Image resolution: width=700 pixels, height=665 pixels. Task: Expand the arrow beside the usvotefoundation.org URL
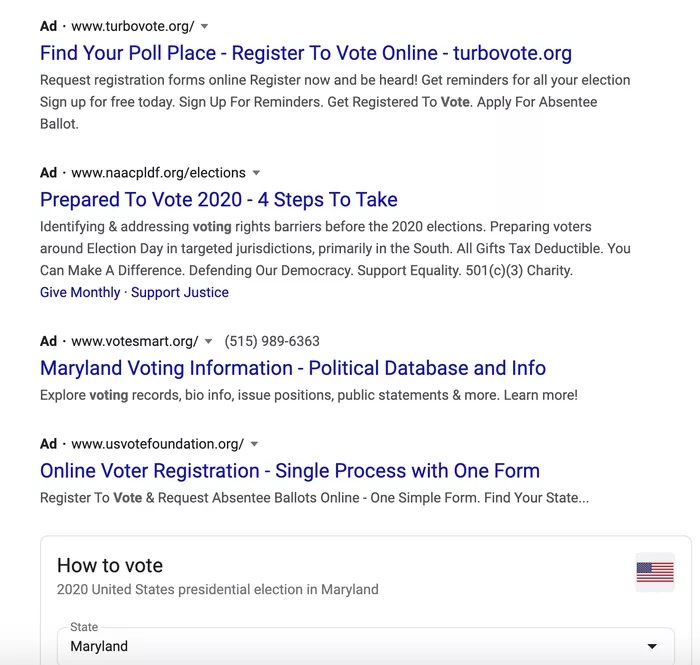(255, 444)
